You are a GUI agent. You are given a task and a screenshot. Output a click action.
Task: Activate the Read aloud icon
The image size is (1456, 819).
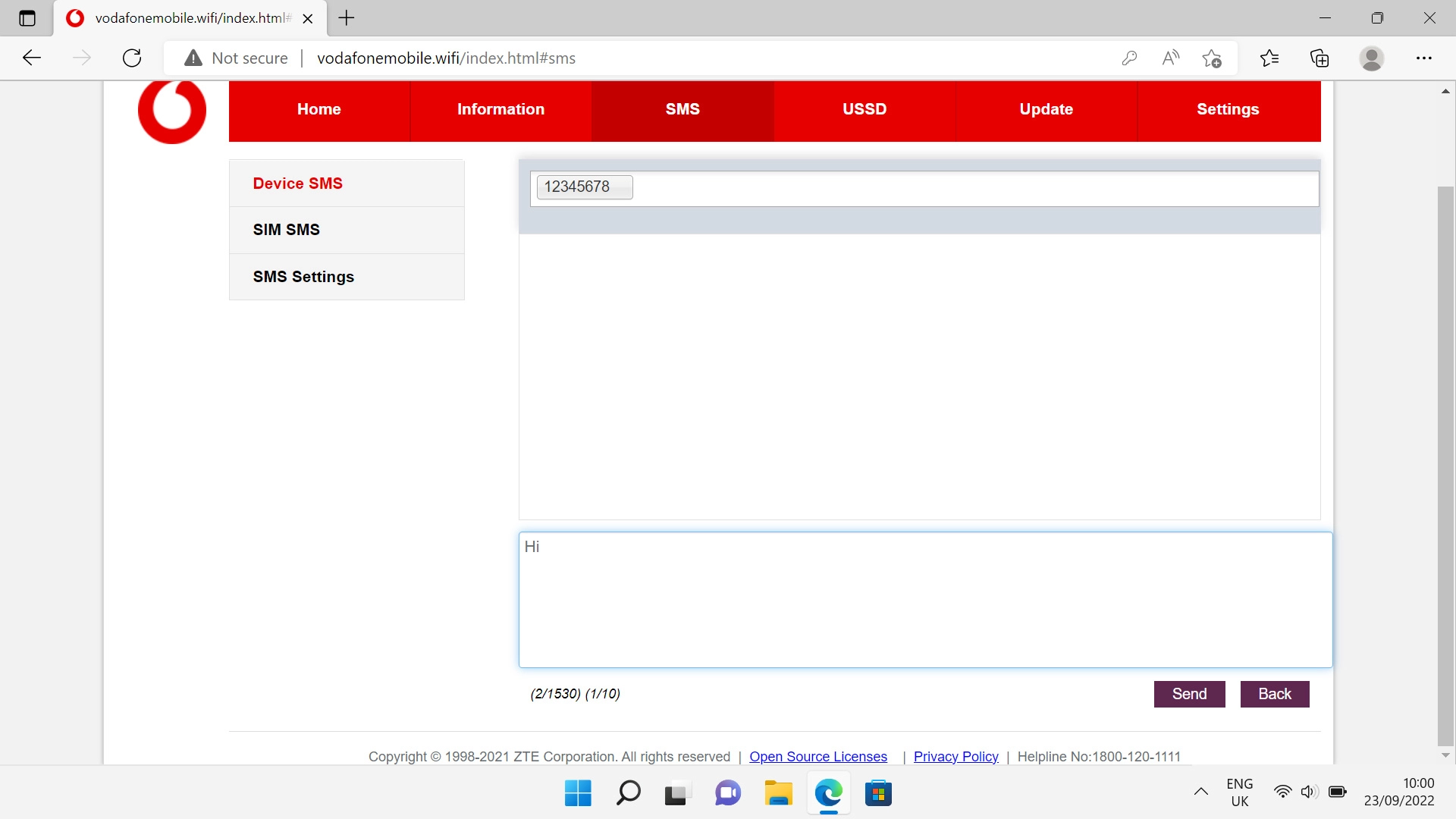coord(1171,58)
